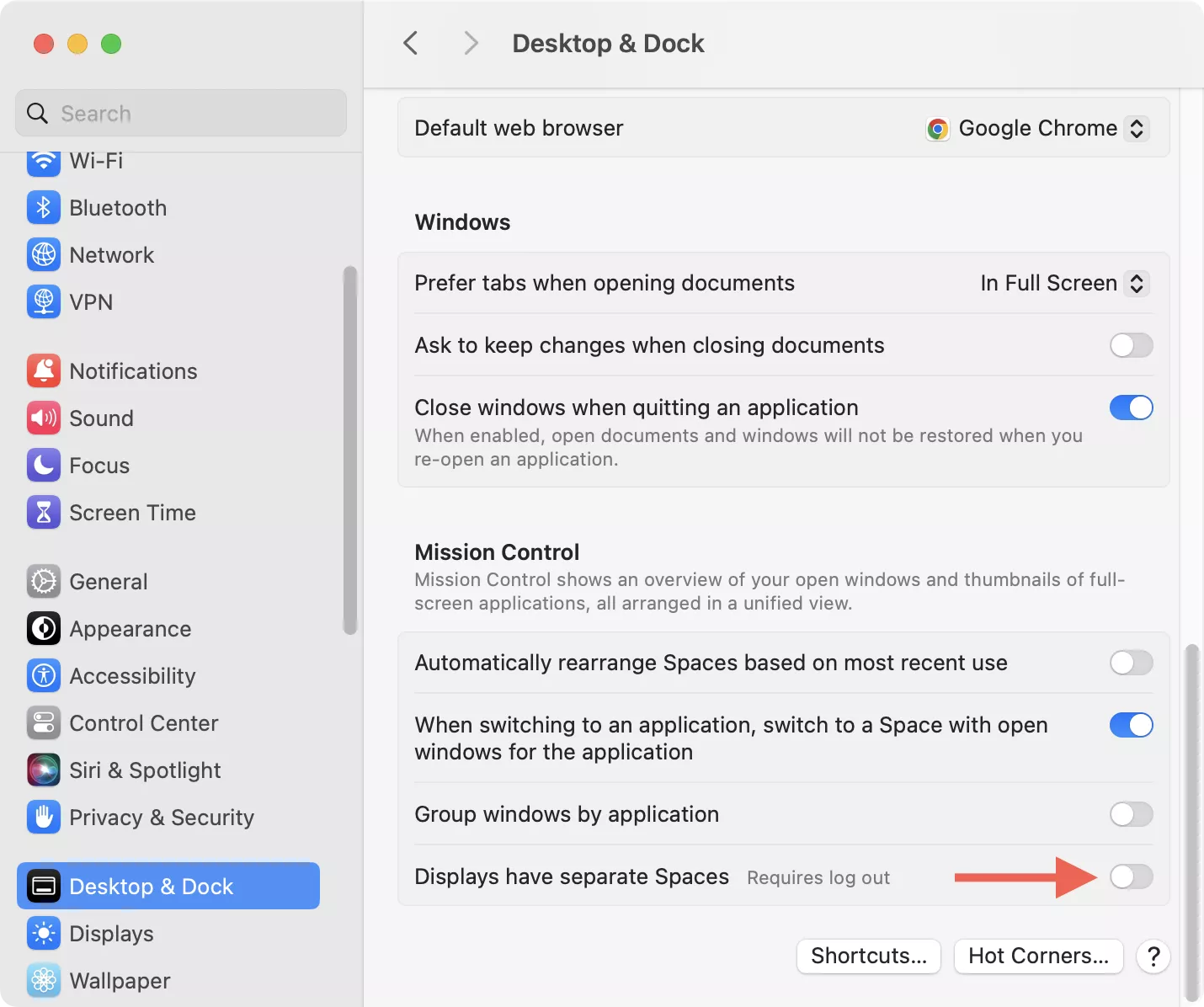Click the Sound speaker icon
This screenshot has height=1007, width=1204.
(x=44, y=418)
